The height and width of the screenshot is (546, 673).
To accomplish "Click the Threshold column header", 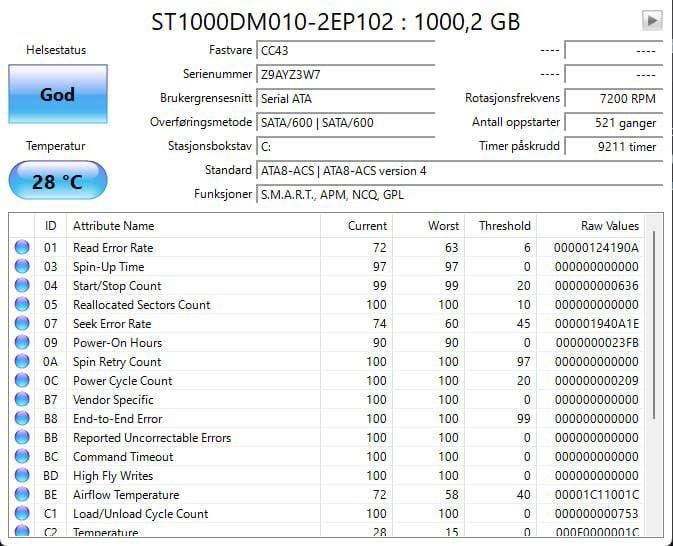I will (x=500, y=225).
